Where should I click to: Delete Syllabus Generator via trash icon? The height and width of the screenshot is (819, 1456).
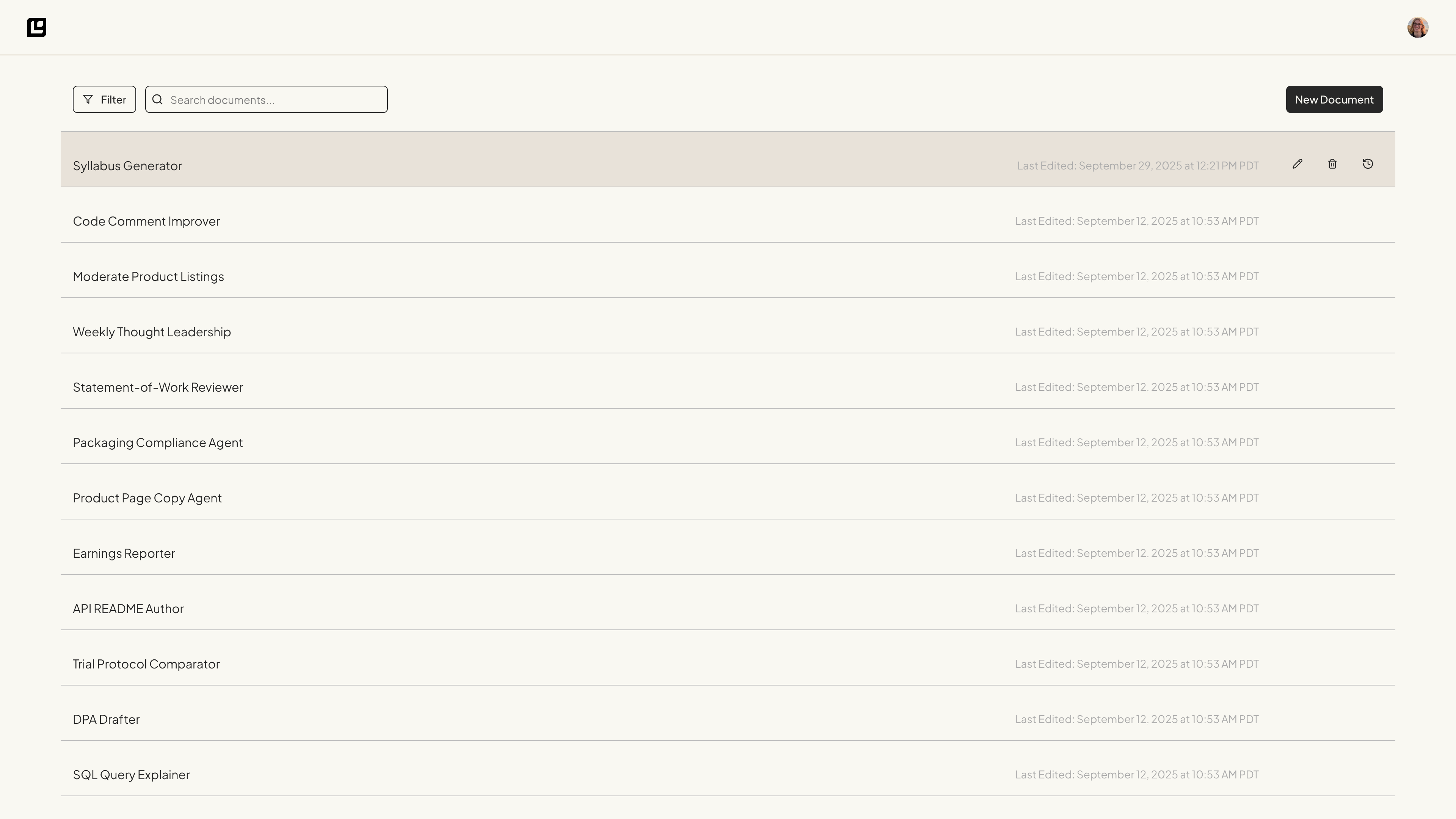coord(1332,164)
